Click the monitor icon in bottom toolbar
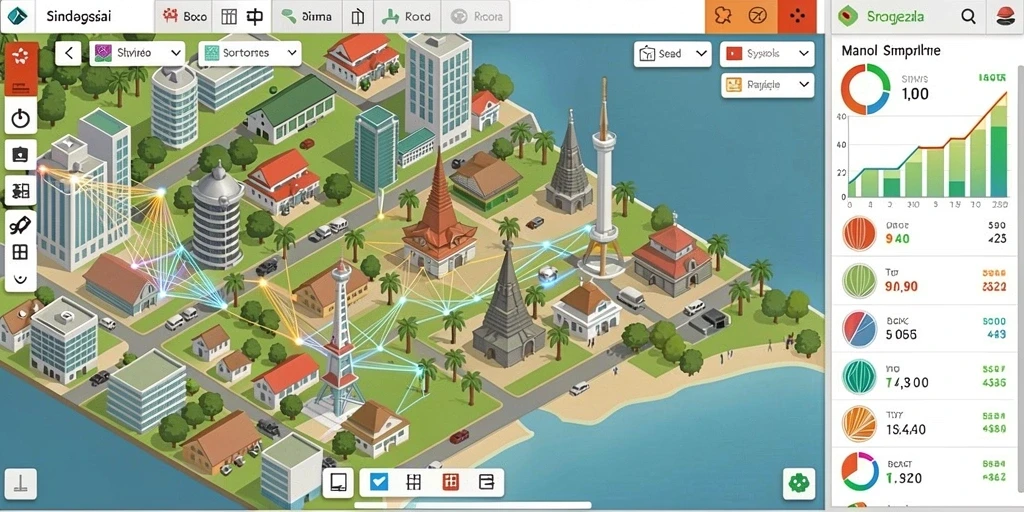 click(338, 483)
